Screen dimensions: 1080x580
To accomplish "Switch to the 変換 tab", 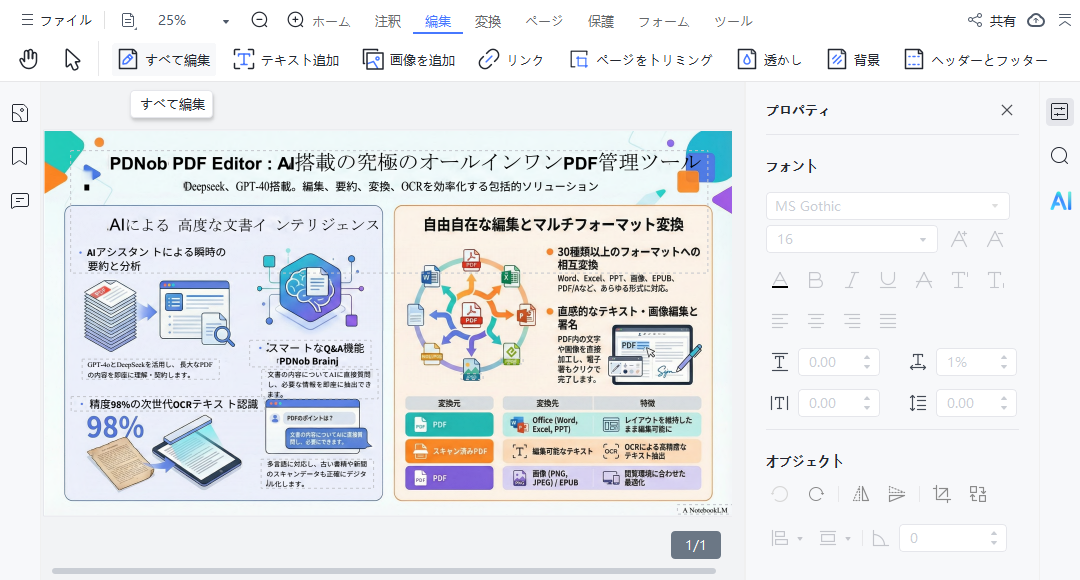I will tap(487, 20).
